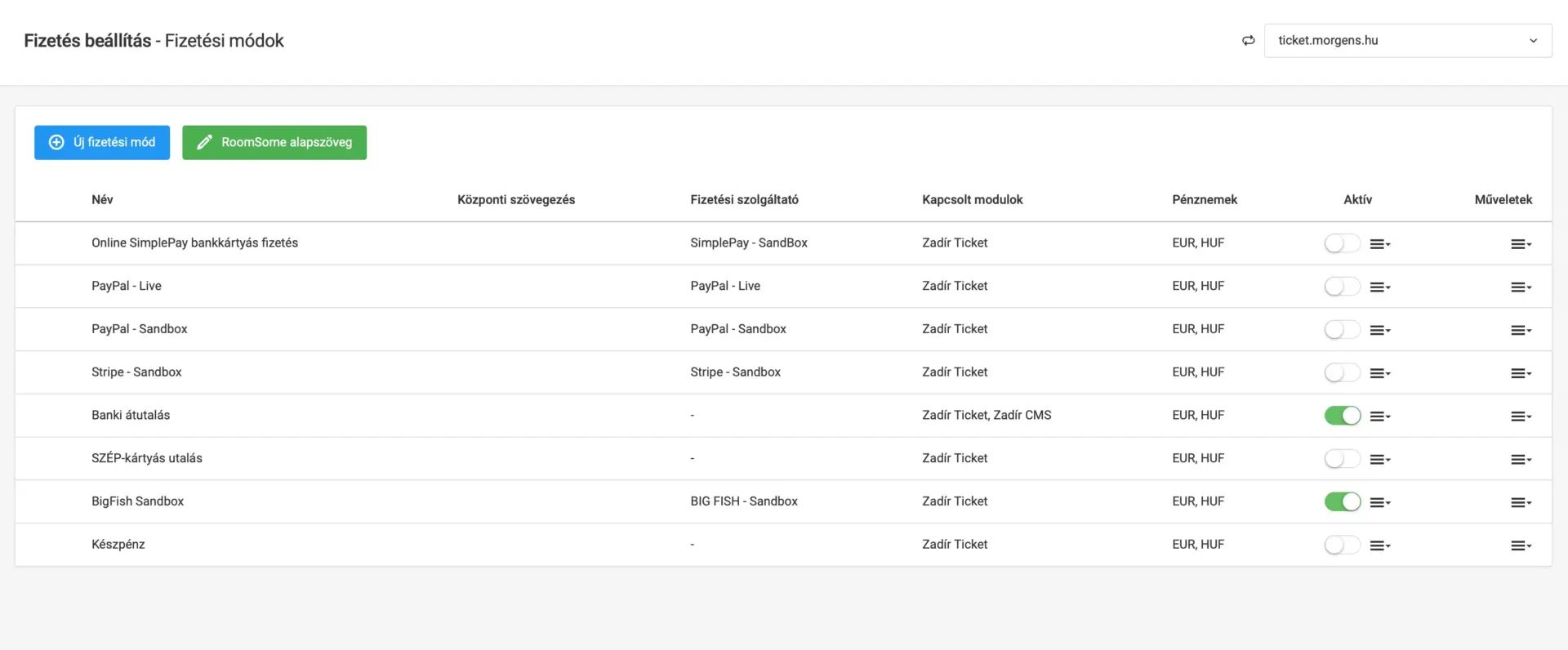1568x650 pixels.
Task: Open the ticket.morgens.hu domain dropdown
Action: pos(1408,41)
